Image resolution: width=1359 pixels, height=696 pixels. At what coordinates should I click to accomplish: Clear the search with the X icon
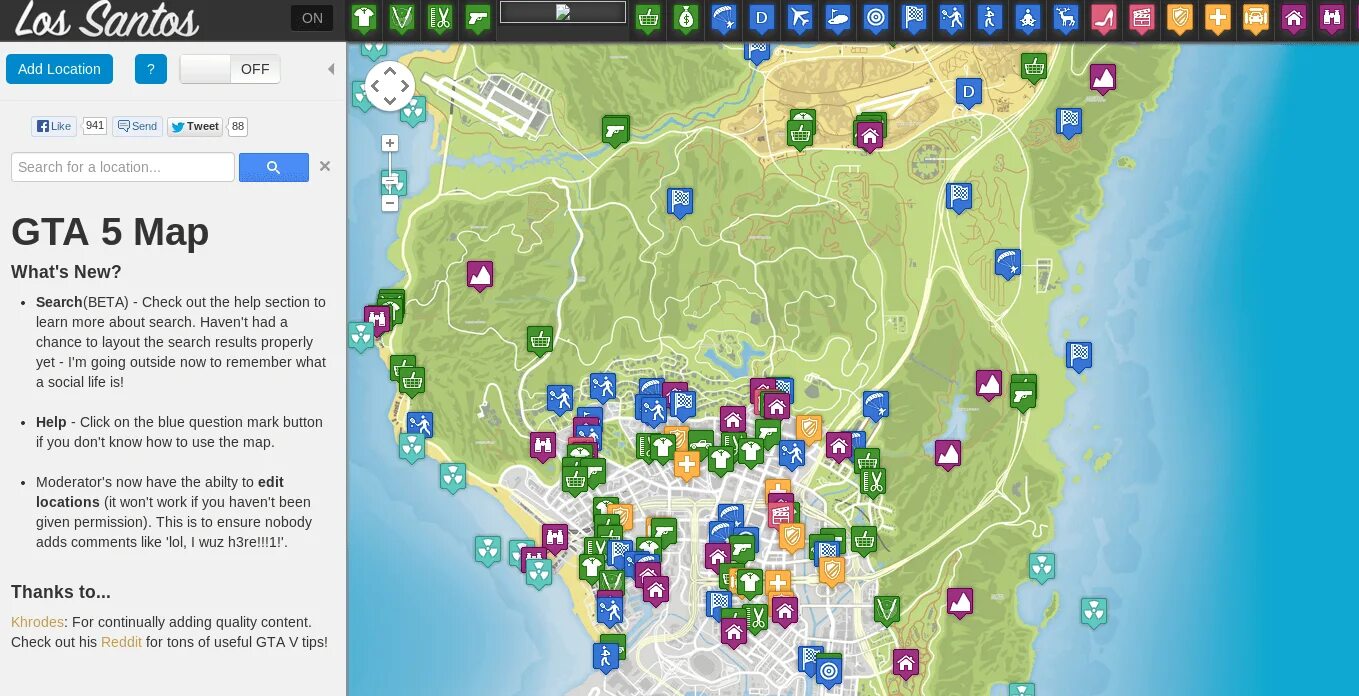(325, 166)
